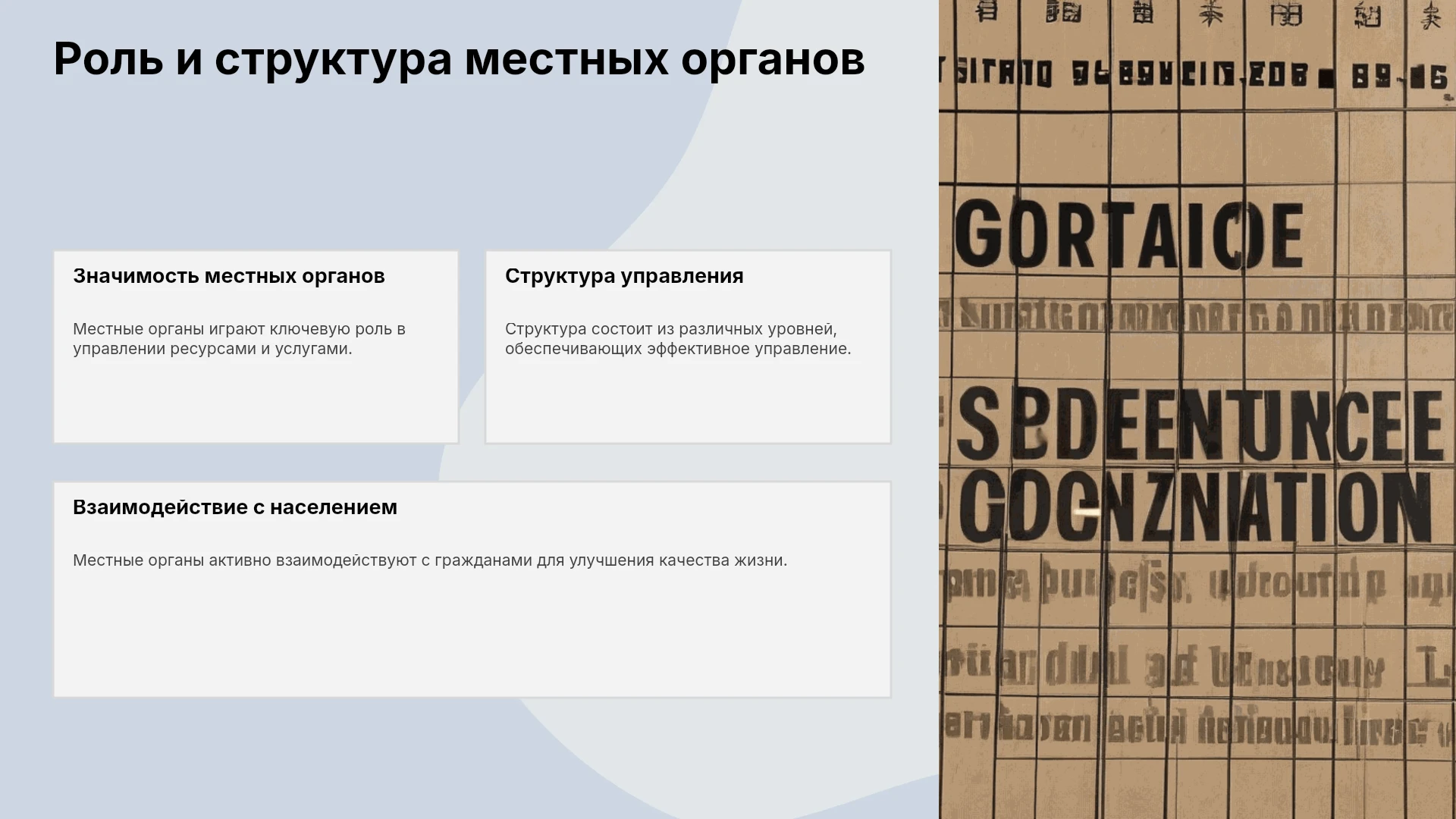Click the word 'Роль' in the title
Screen dimensions: 1456x819
click(x=108, y=59)
